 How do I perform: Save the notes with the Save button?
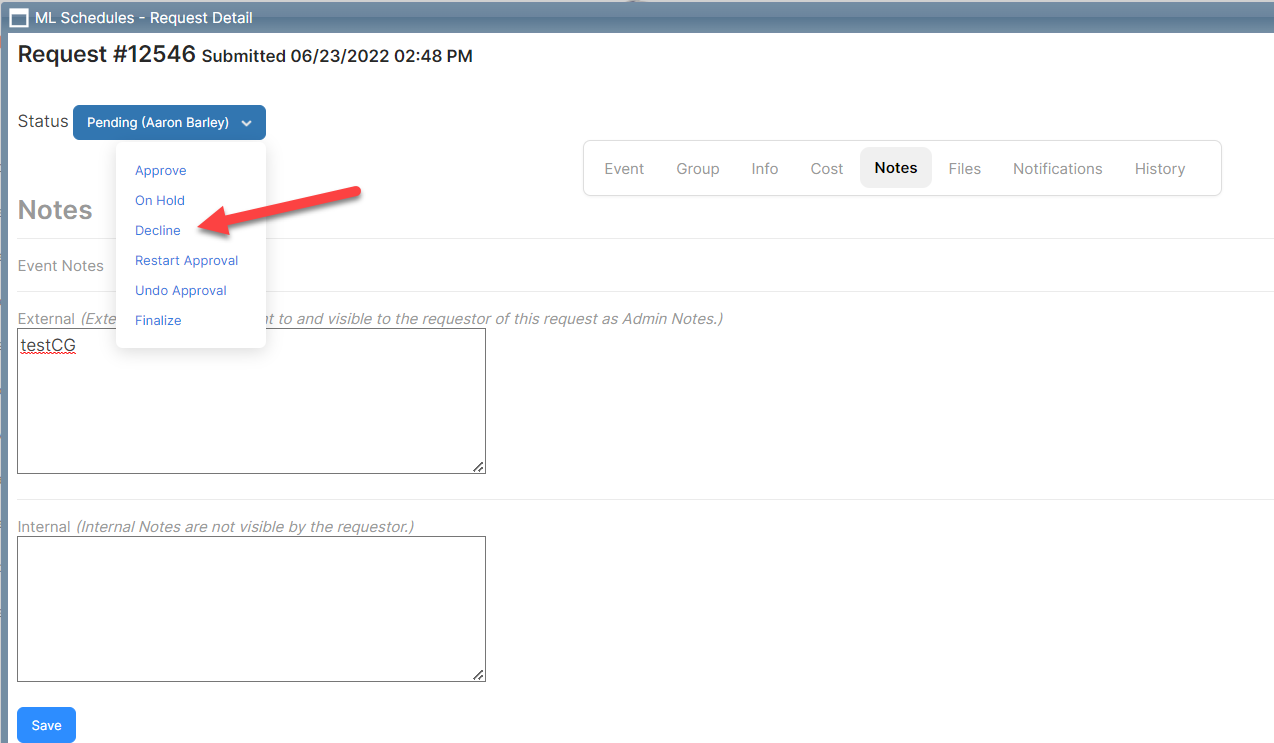(x=46, y=725)
